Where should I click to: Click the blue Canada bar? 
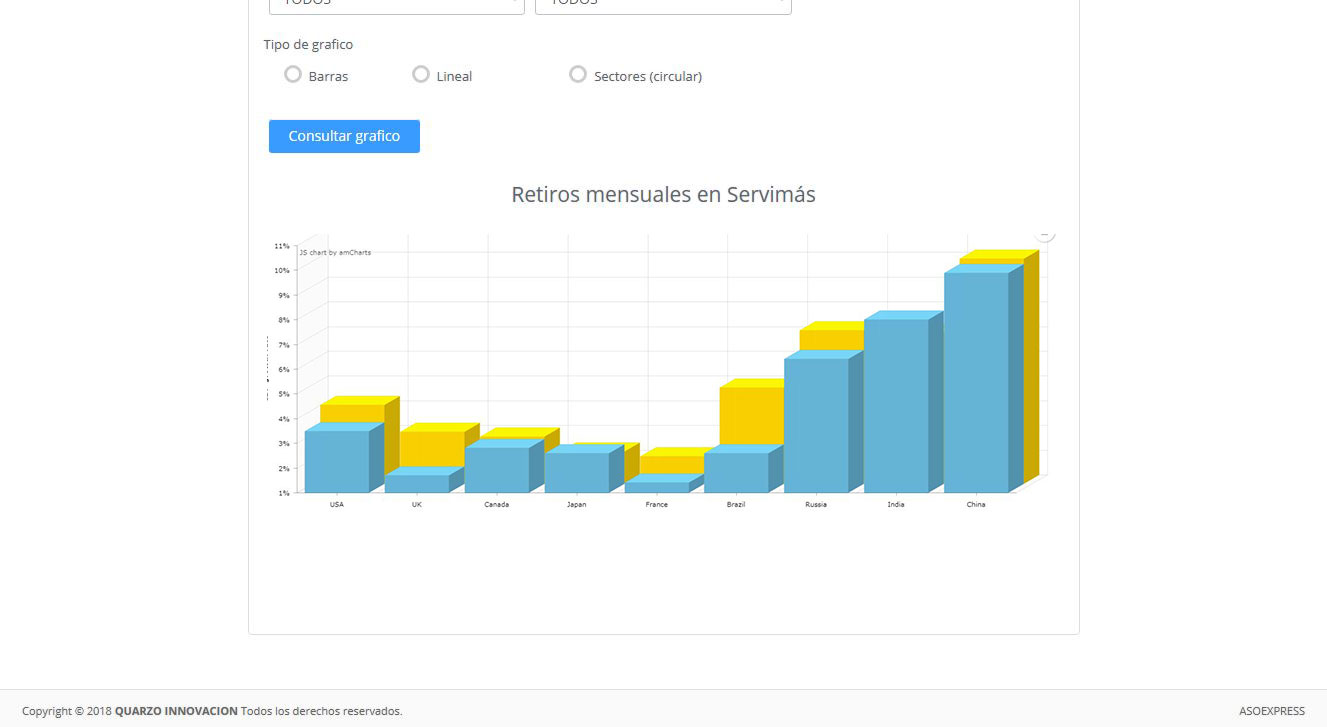pyautogui.click(x=497, y=470)
